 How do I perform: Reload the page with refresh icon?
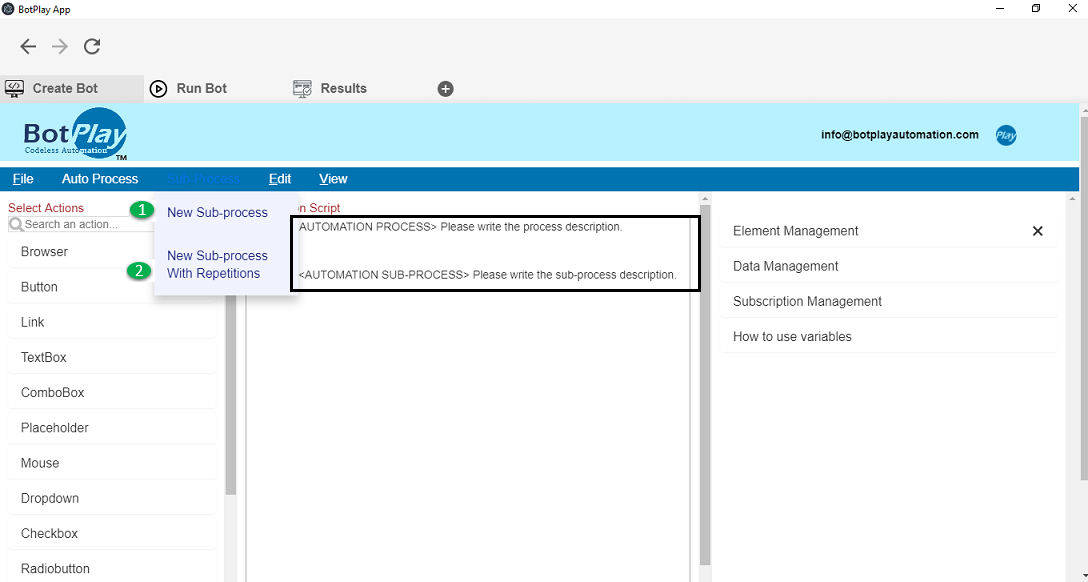(92, 46)
